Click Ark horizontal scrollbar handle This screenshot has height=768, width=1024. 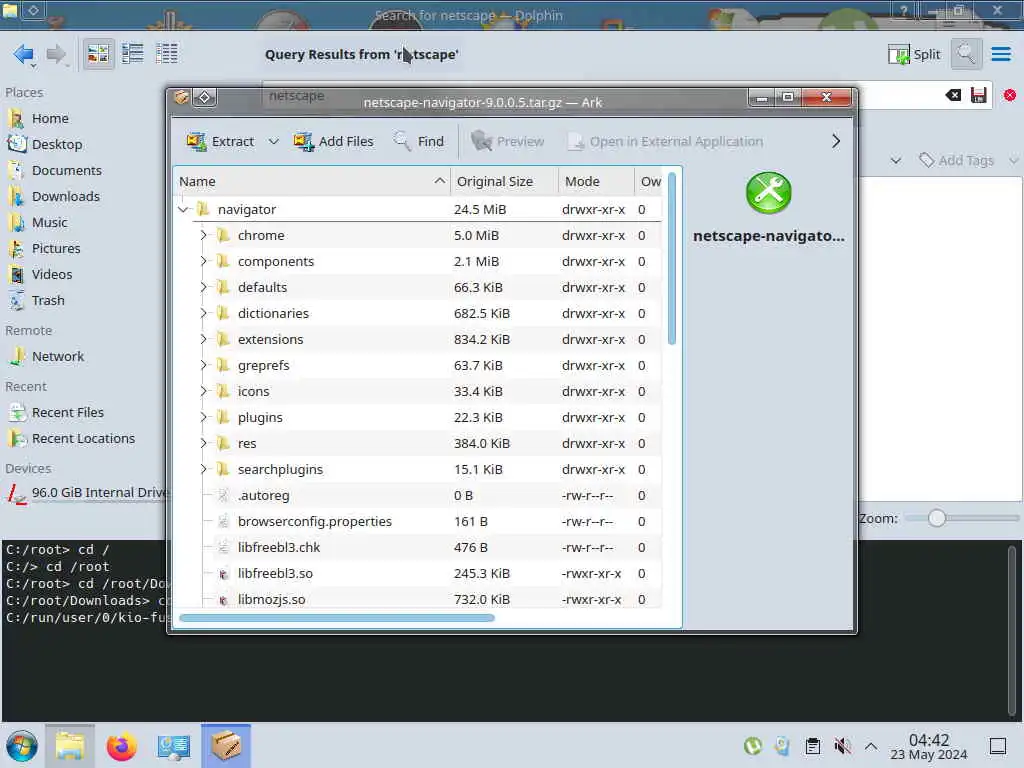[x=336, y=618]
